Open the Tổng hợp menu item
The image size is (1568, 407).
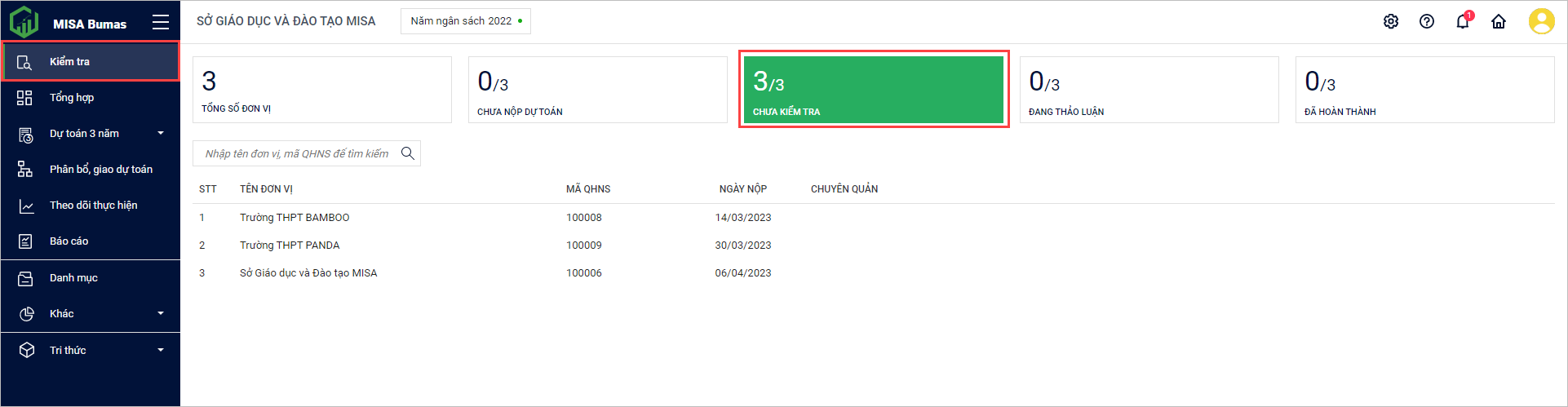point(72,98)
